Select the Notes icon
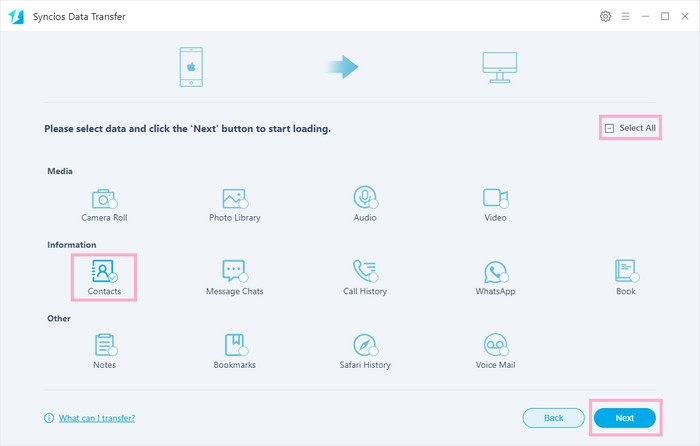 pyautogui.click(x=105, y=345)
